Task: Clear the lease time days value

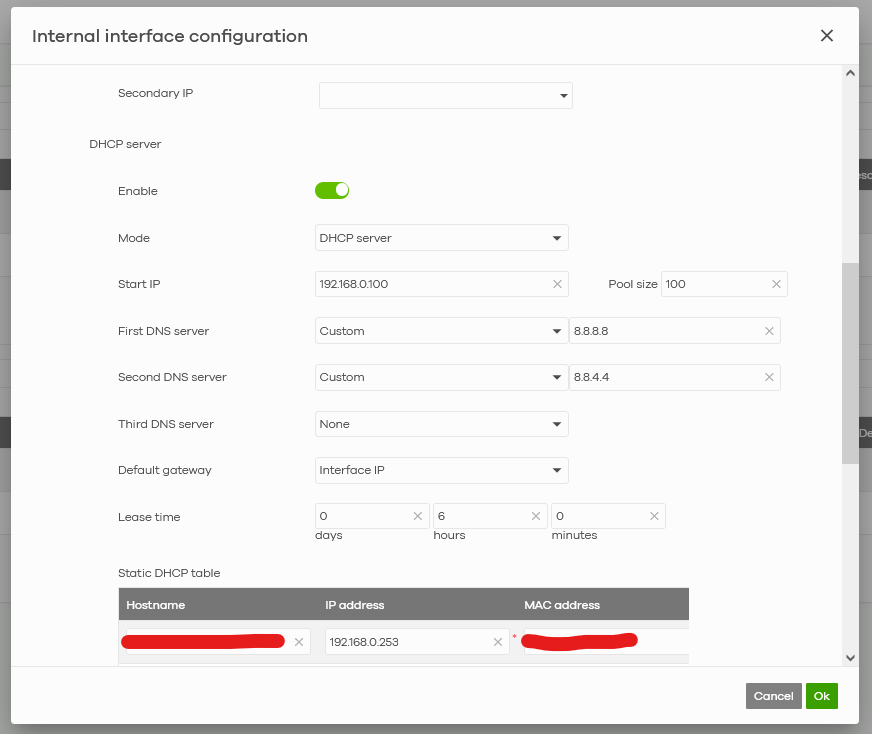Action: point(418,516)
